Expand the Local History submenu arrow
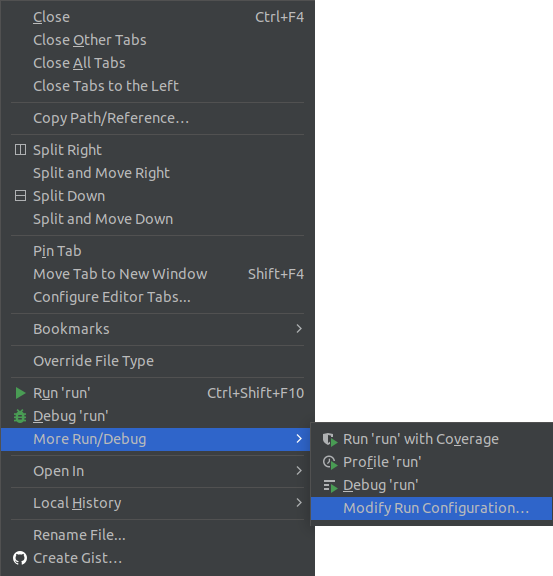The image size is (553, 576). [299, 503]
